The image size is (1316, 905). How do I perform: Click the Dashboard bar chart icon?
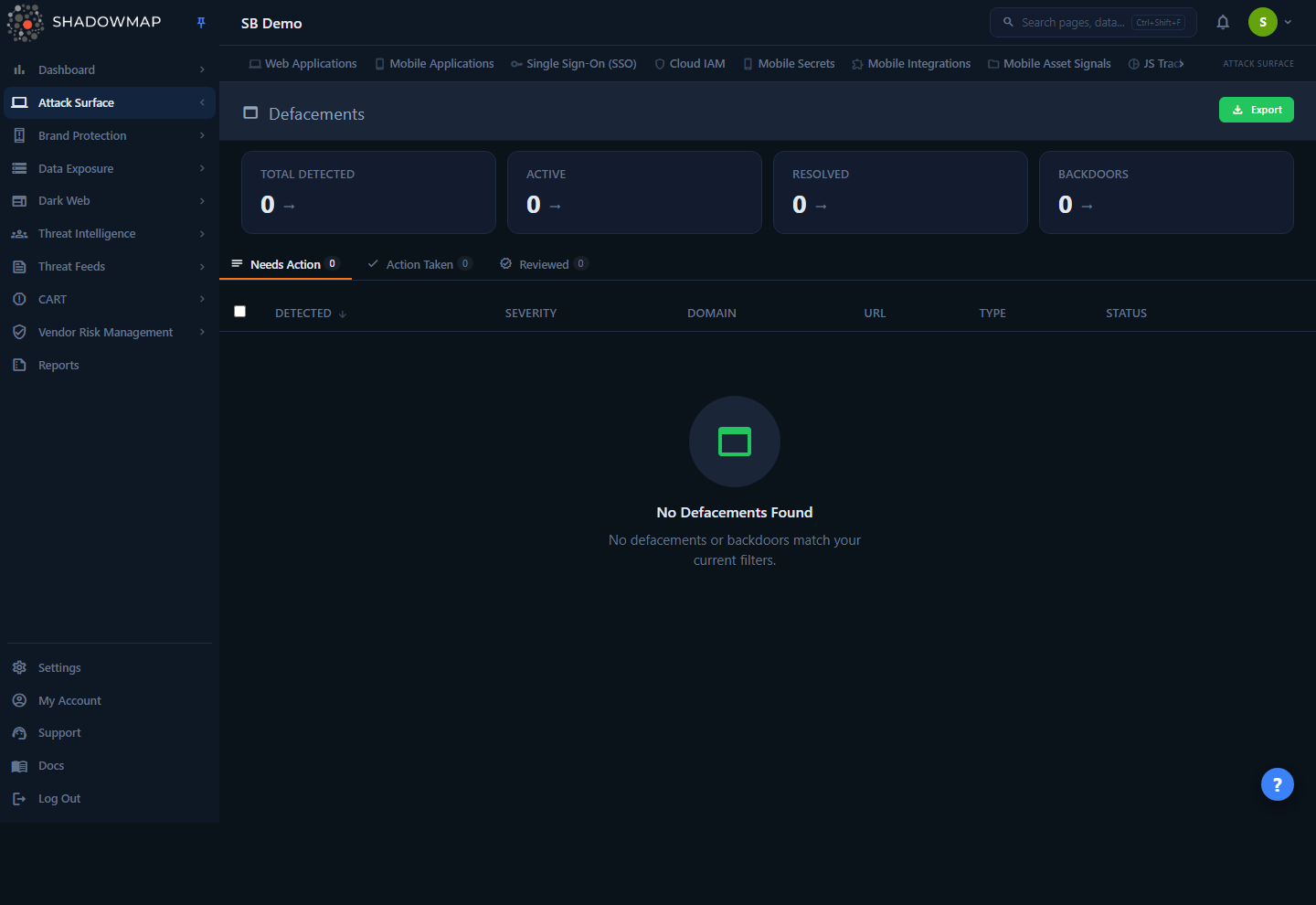pos(19,69)
